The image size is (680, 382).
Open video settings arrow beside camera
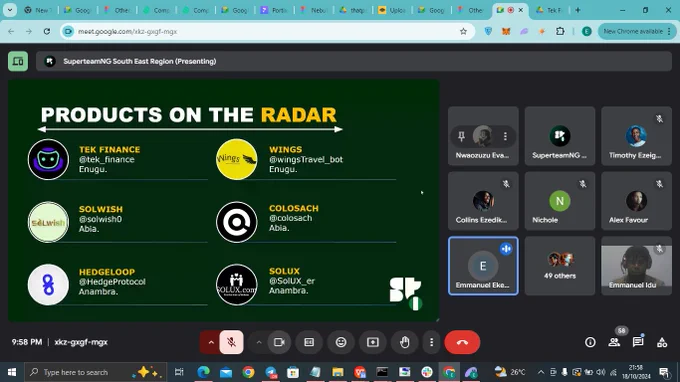pyautogui.click(x=258, y=342)
